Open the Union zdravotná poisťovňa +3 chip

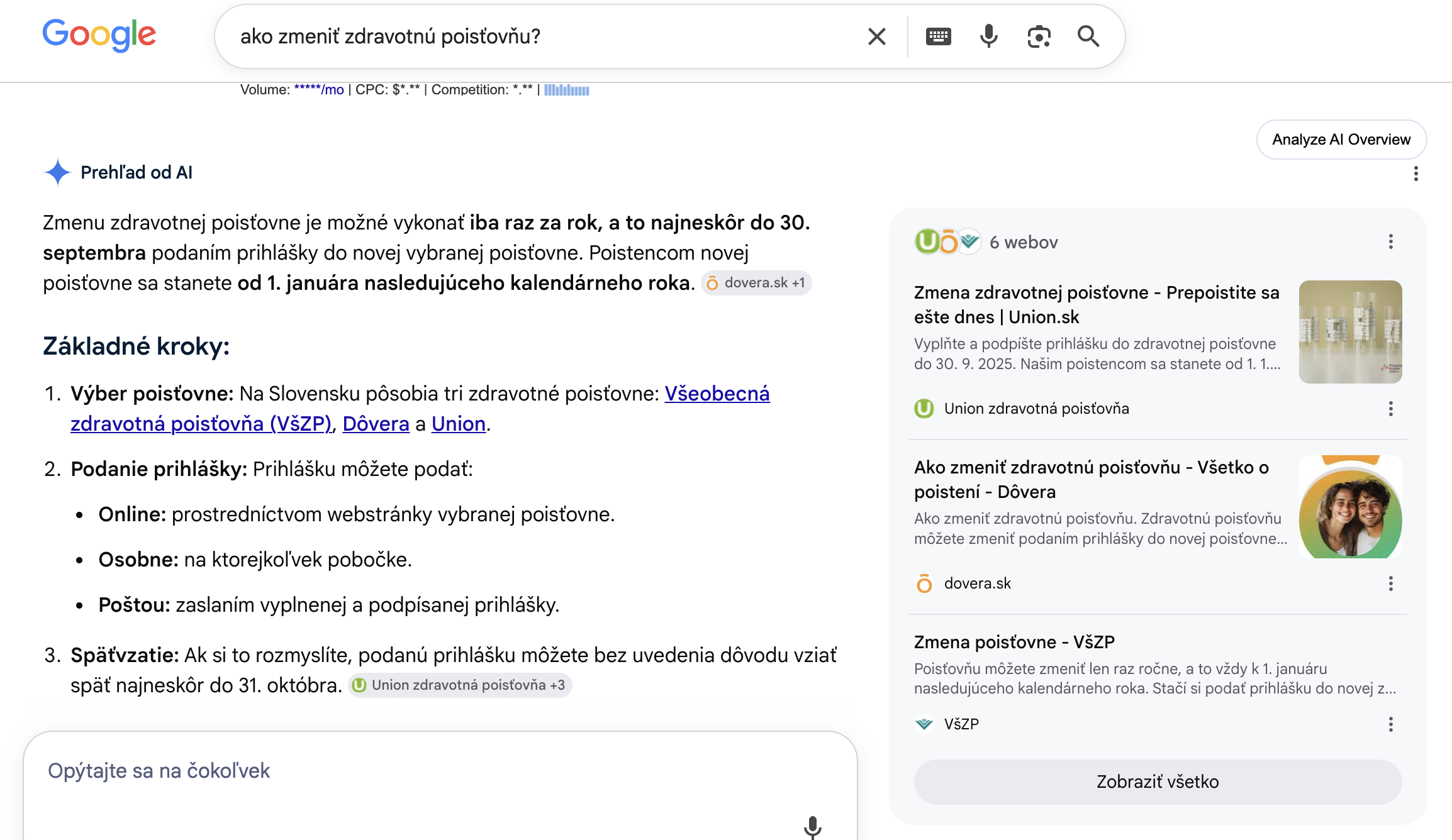460,685
